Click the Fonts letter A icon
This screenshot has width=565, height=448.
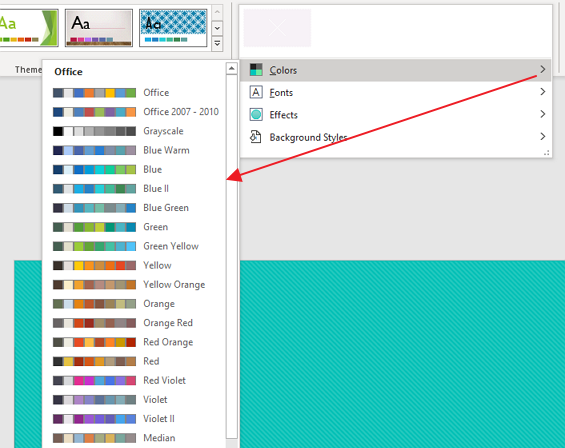pos(256,92)
